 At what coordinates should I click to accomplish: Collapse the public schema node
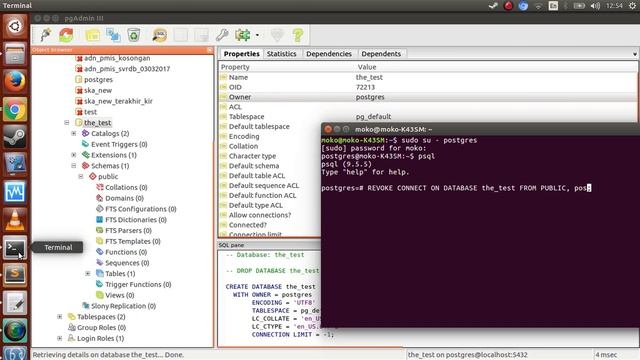coord(81,176)
